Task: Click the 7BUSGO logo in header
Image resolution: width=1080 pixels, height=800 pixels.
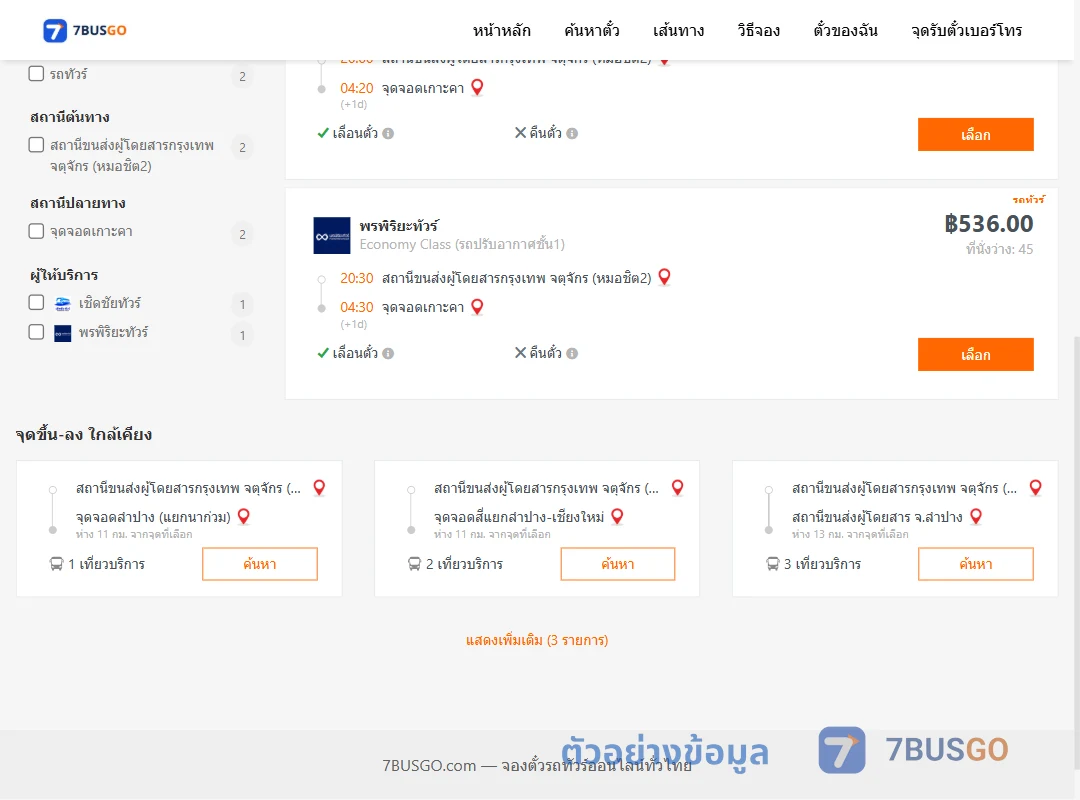Action: coord(85,30)
